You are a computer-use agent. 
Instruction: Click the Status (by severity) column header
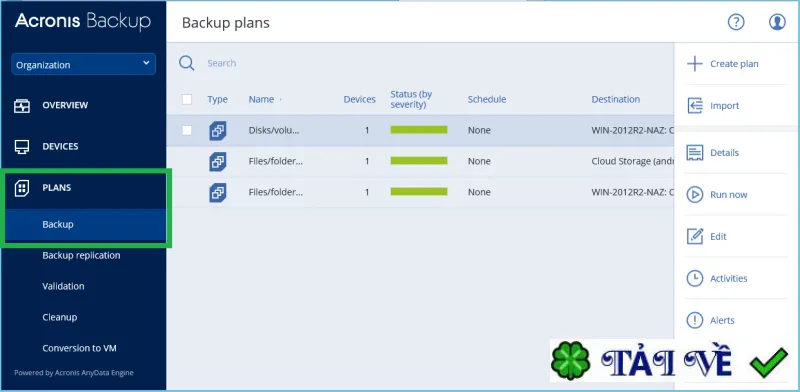411,99
